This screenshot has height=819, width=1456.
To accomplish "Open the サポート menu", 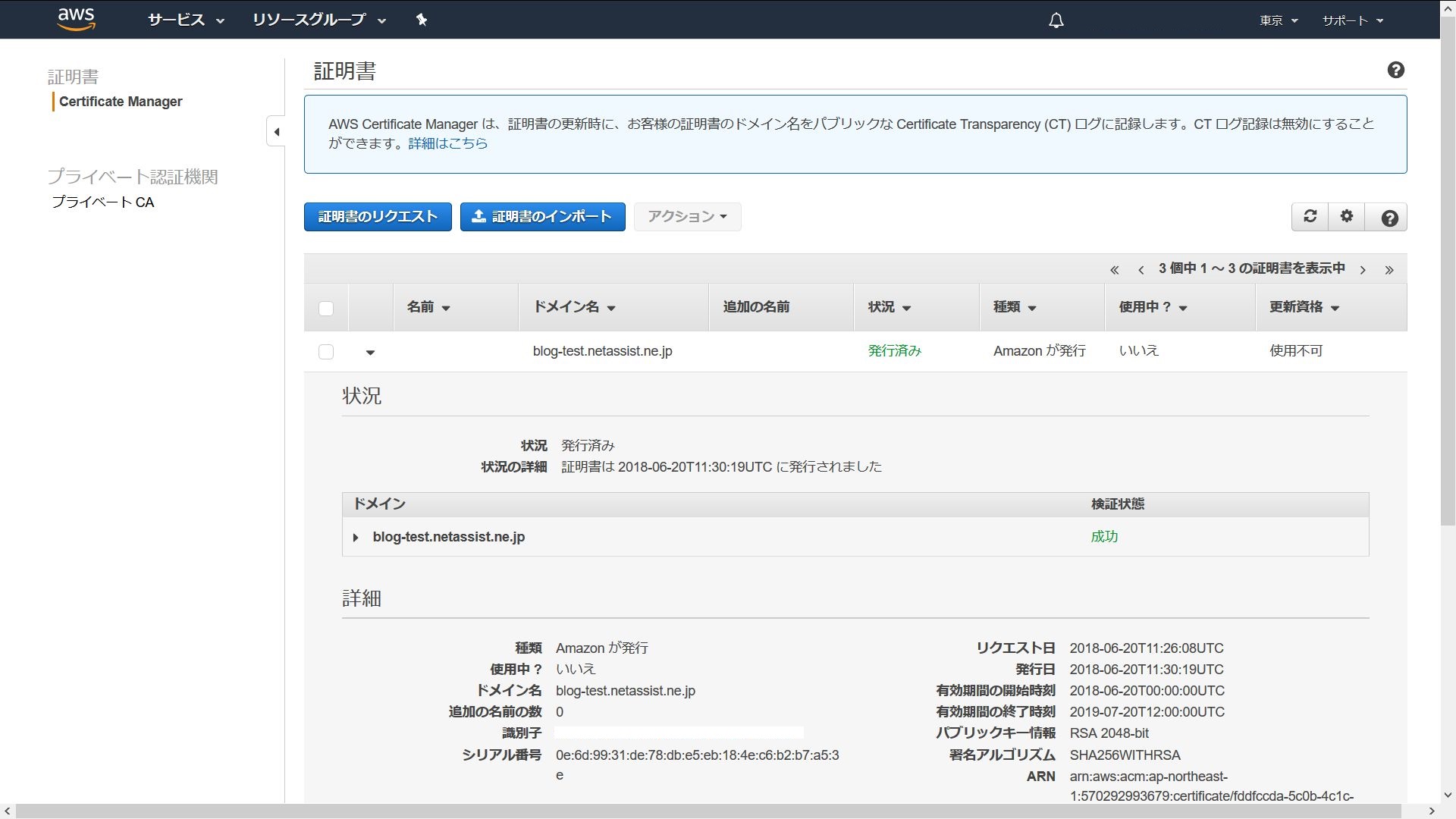I will coord(1353,20).
